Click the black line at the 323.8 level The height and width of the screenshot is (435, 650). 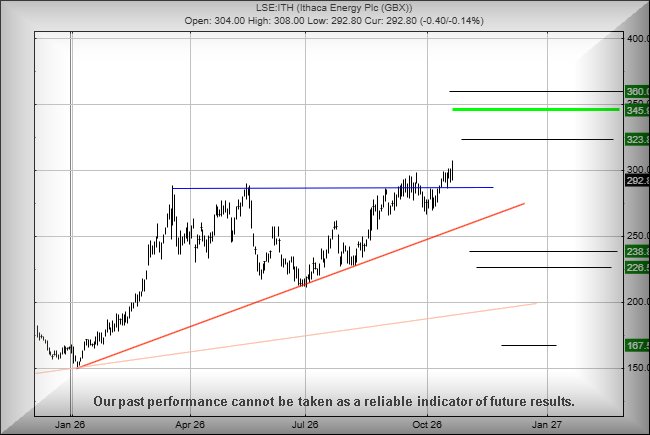(537, 139)
